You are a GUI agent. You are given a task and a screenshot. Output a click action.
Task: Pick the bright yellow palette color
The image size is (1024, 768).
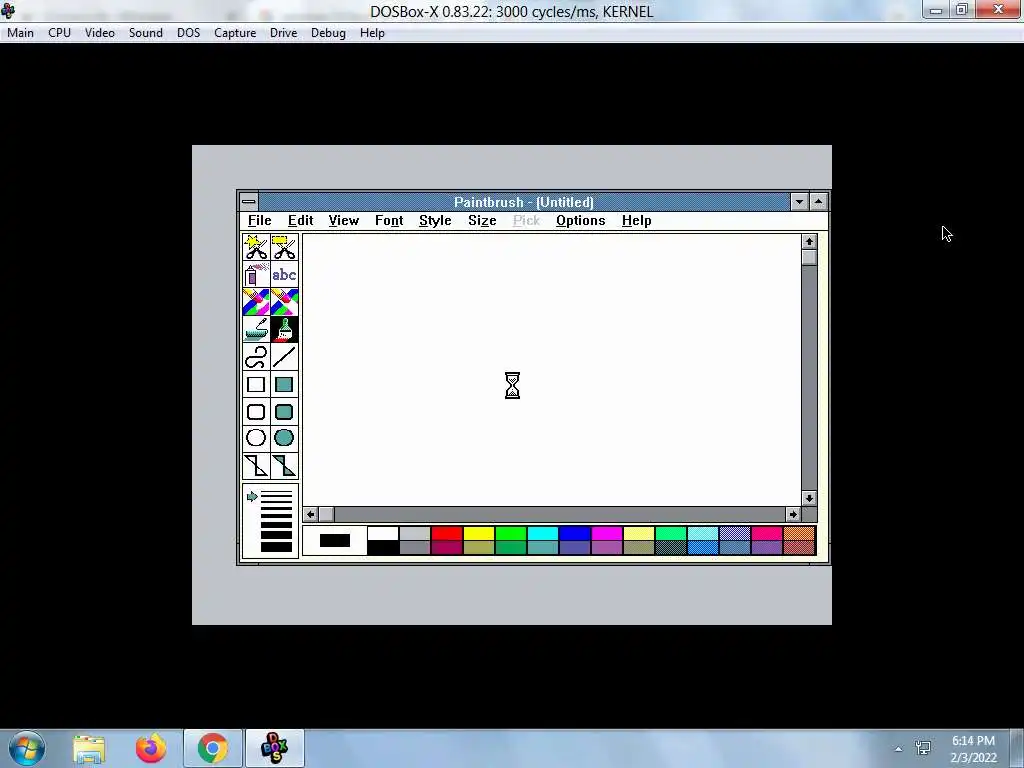coord(479,534)
